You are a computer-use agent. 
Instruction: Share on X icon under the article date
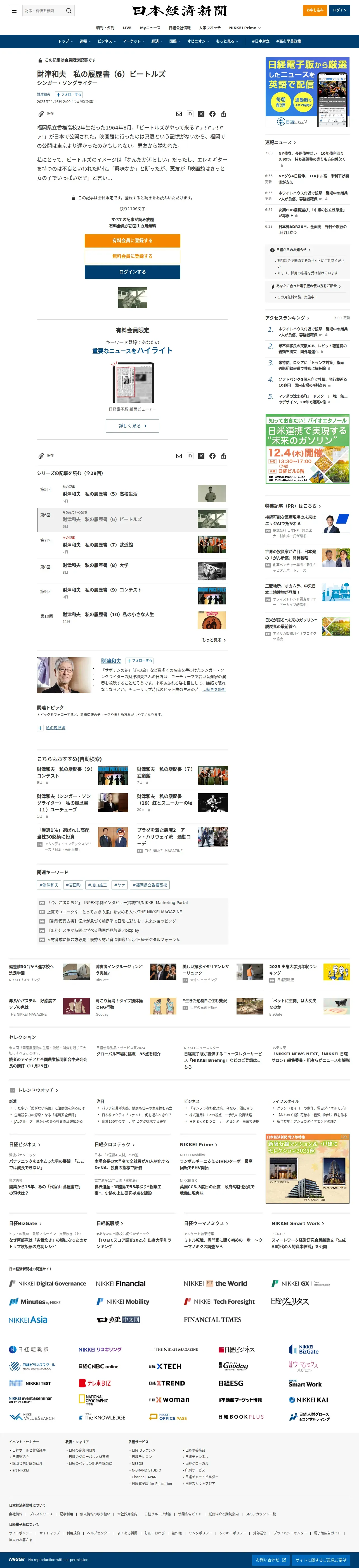coord(201,114)
